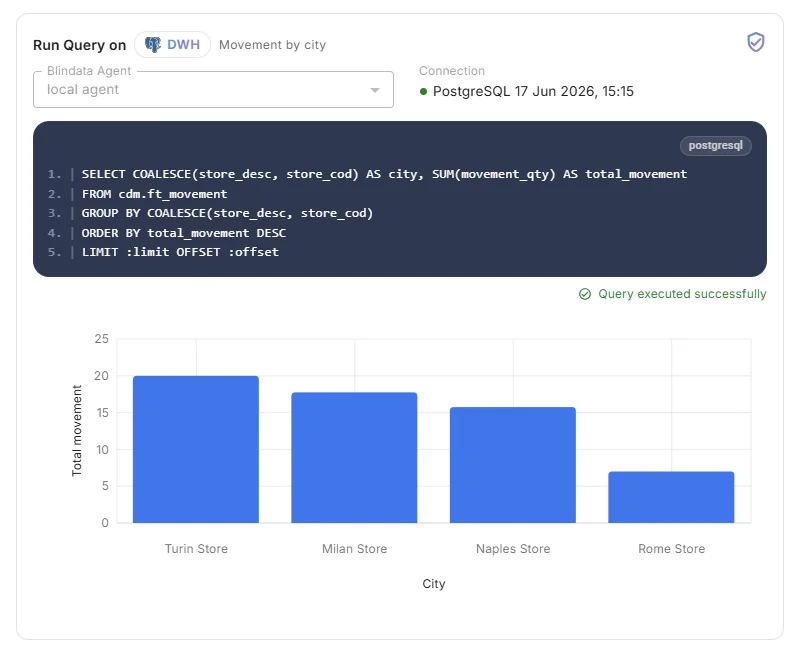This screenshot has height=655, width=807.
Task: Click the Milan Store axis label
Action: (x=355, y=548)
